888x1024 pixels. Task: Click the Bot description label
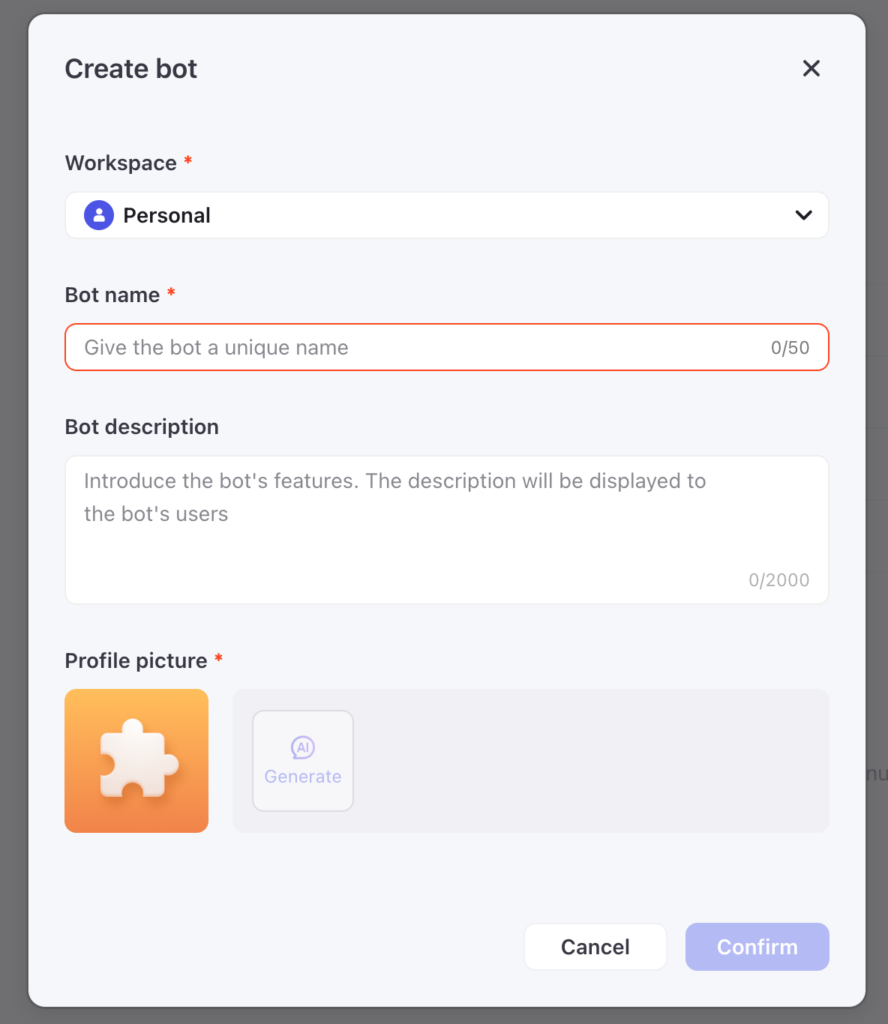click(142, 426)
